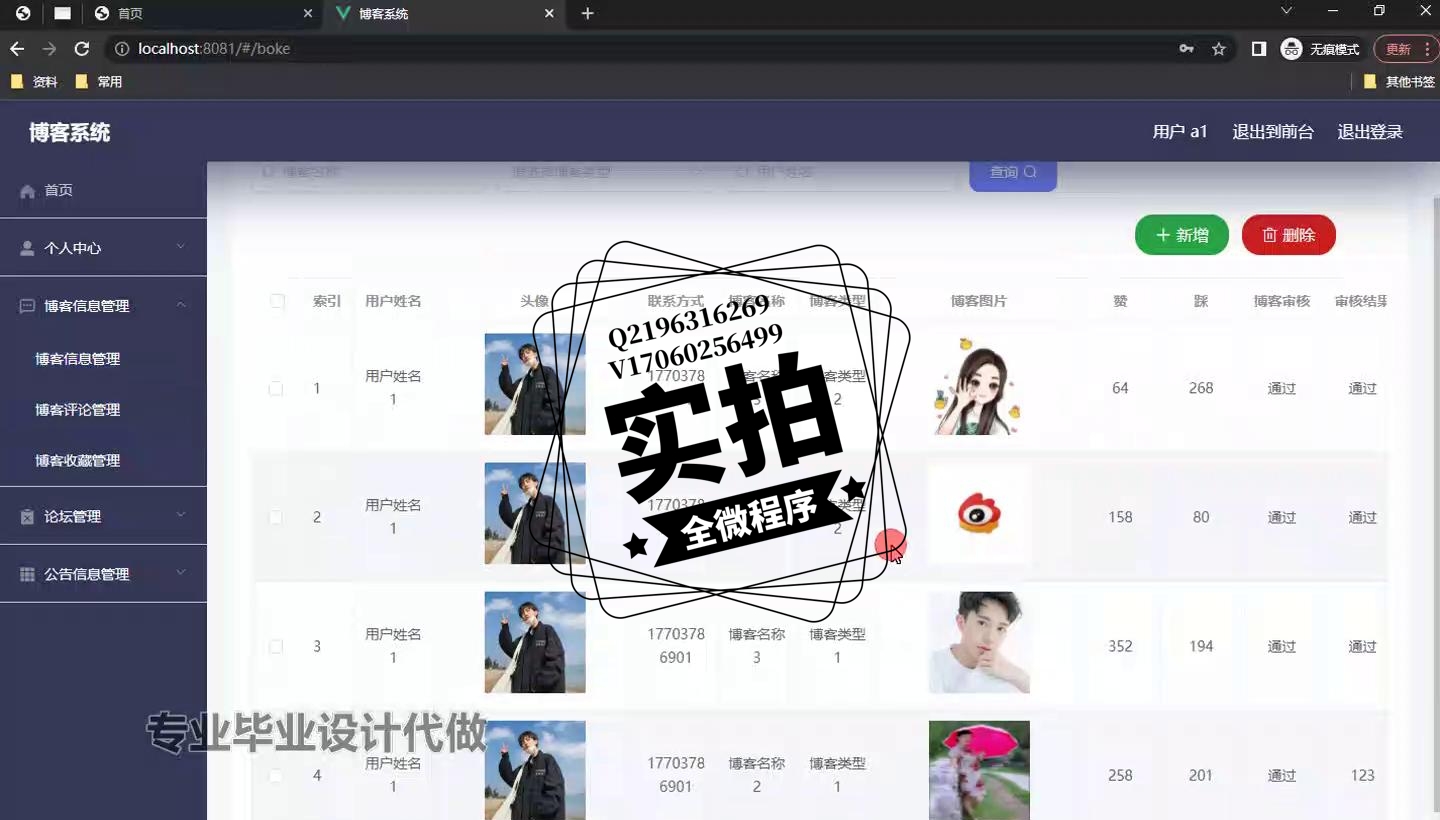Screen dimensions: 1440x820
Task: Click the green 新增 button
Action: [1182, 235]
